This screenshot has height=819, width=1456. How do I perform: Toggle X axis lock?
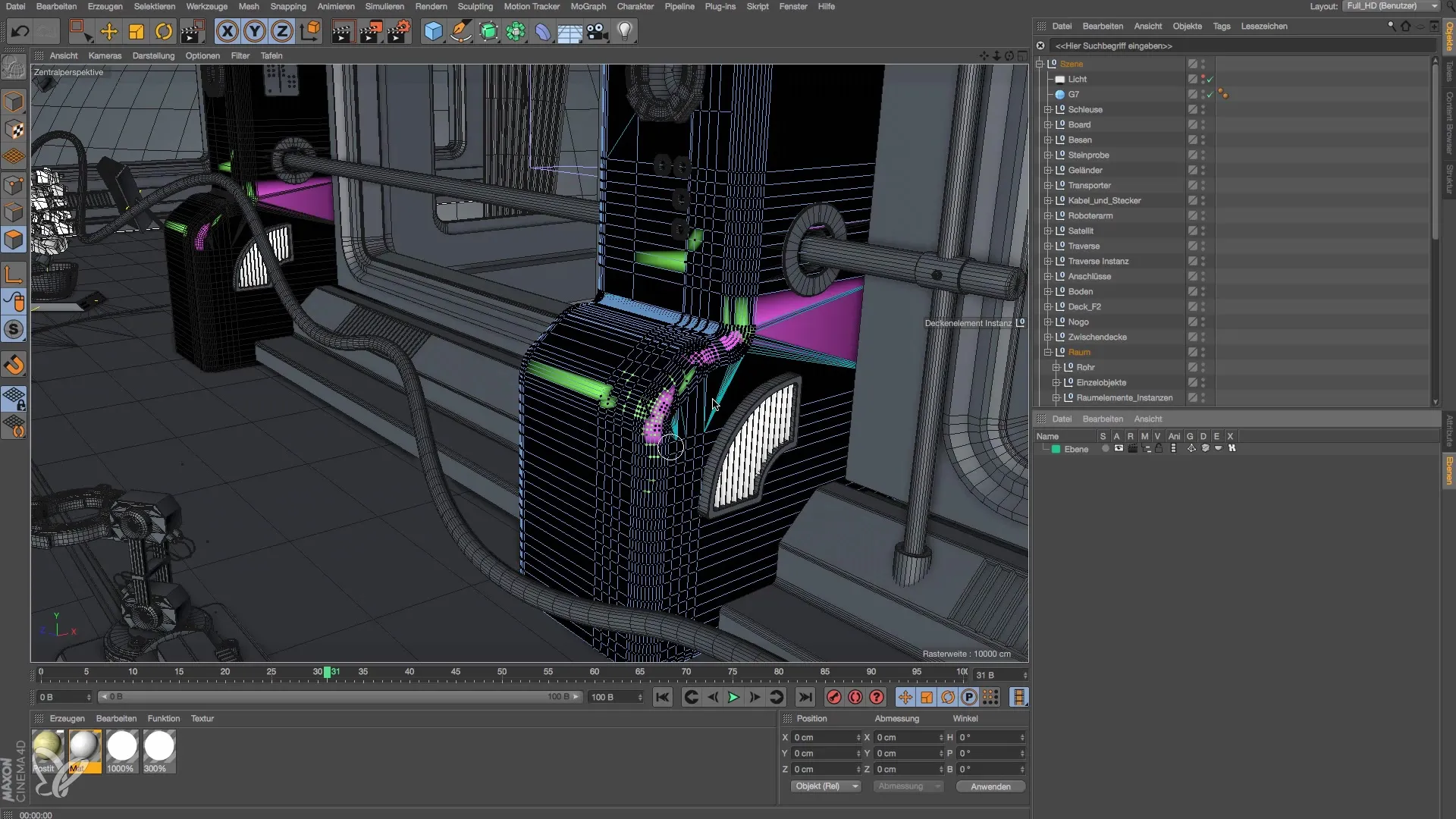[x=227, y=31]
